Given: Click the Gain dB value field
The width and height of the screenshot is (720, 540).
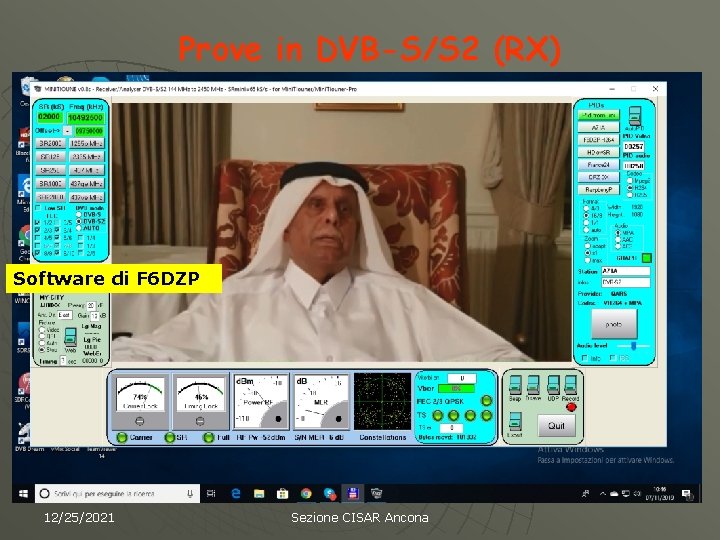Looking at the screenshot, I should (x=95, y=316).
